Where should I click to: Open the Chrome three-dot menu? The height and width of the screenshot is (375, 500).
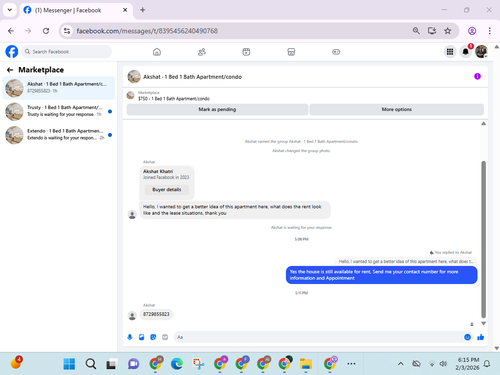click(489, 31)
